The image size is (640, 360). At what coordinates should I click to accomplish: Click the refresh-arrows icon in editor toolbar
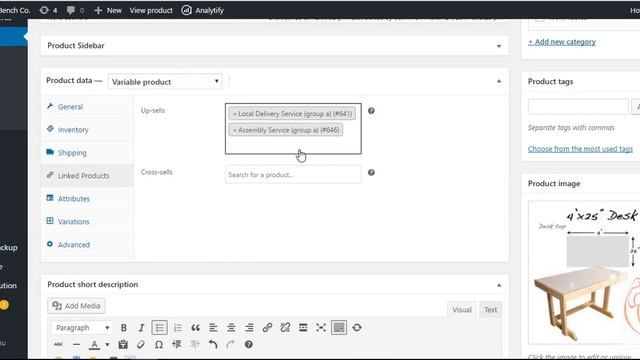click(357, 328)
